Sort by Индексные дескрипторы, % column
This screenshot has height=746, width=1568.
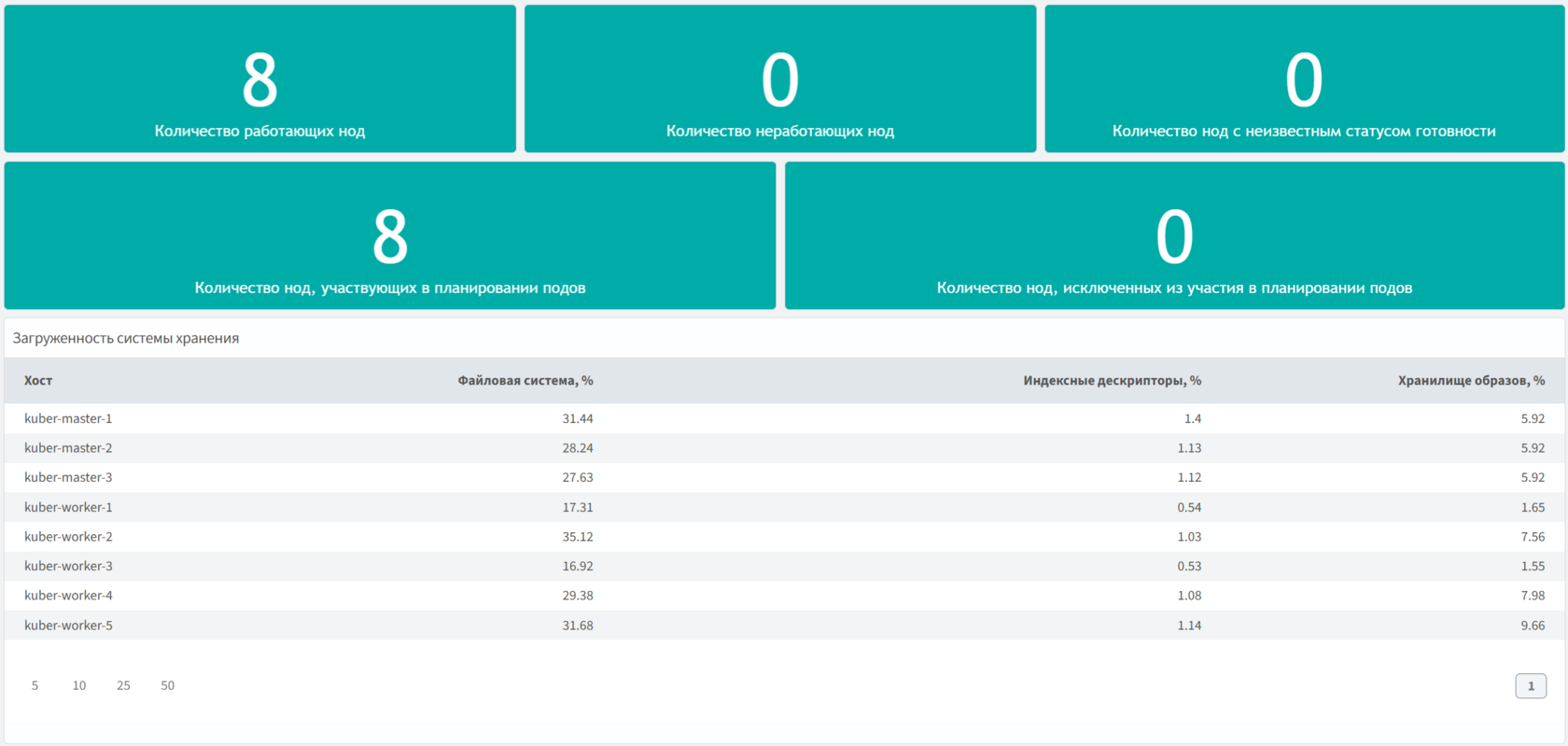coord(1111,381)
